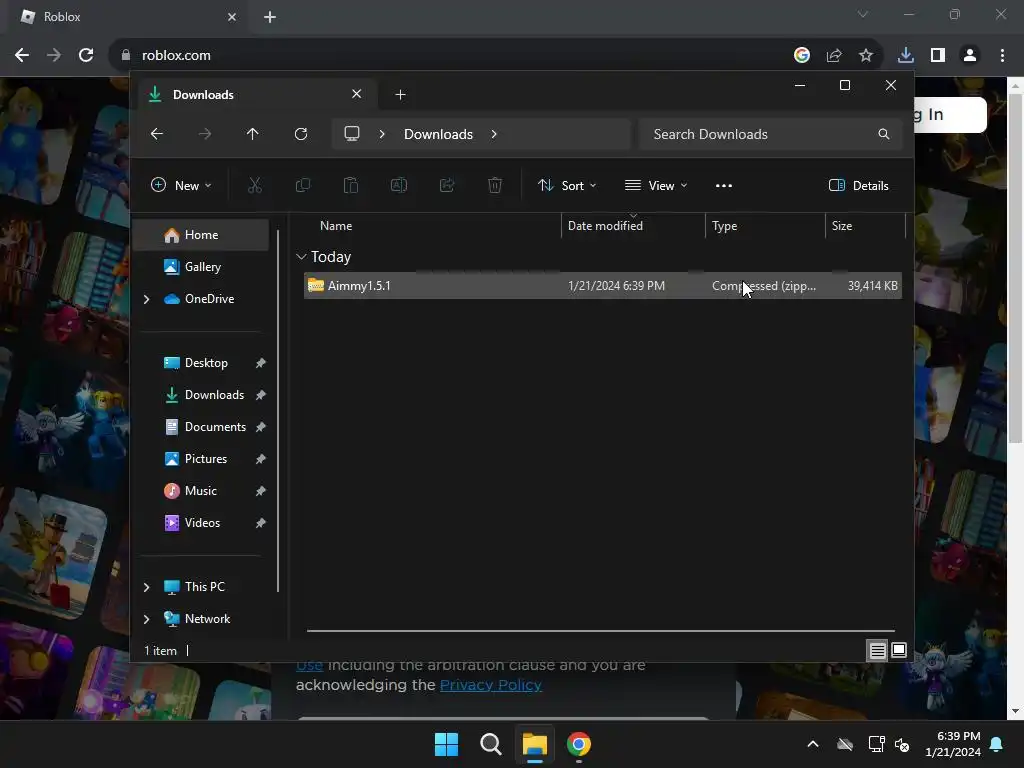Expand Network in navigation pane
Image resolution: width=1024 pixels, height=768 pixels.
click(x=146, y=619)
